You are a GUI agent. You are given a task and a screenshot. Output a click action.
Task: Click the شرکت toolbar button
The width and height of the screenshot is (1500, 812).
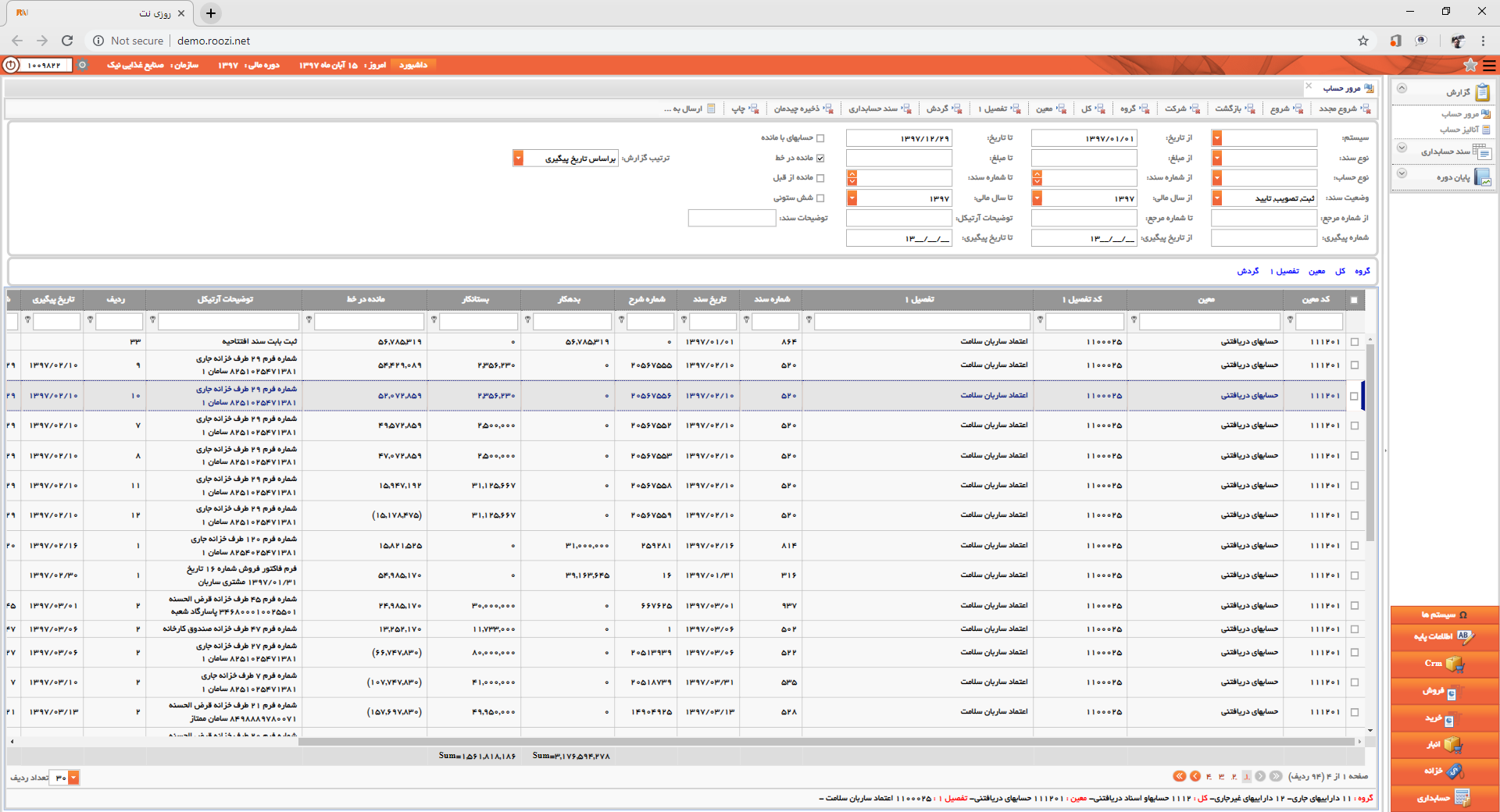(x=1182, y=109)
